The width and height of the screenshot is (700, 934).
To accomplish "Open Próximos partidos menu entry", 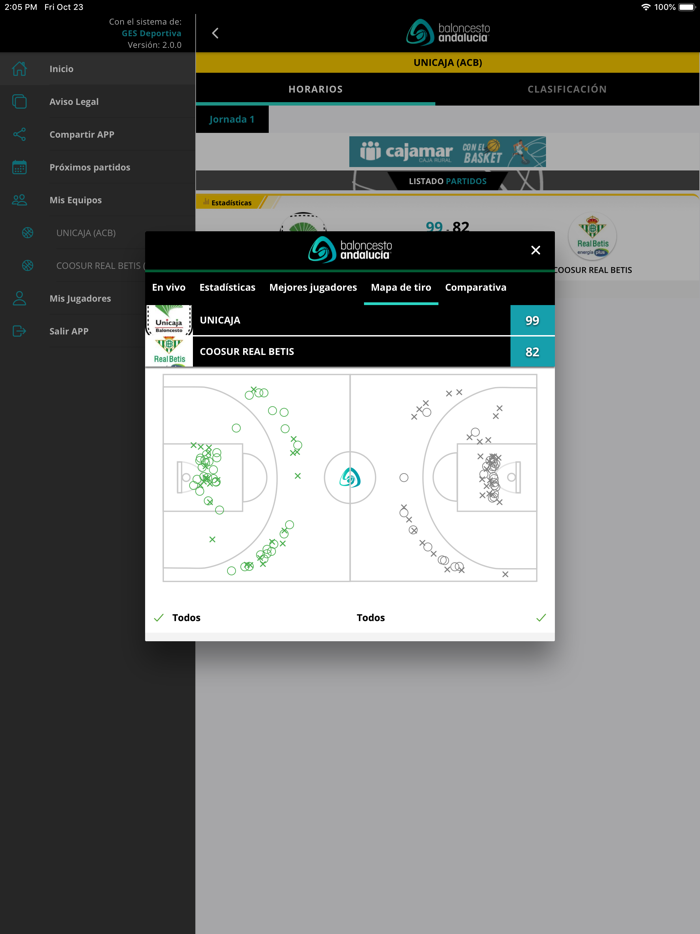I will click(x=98, y=167).
